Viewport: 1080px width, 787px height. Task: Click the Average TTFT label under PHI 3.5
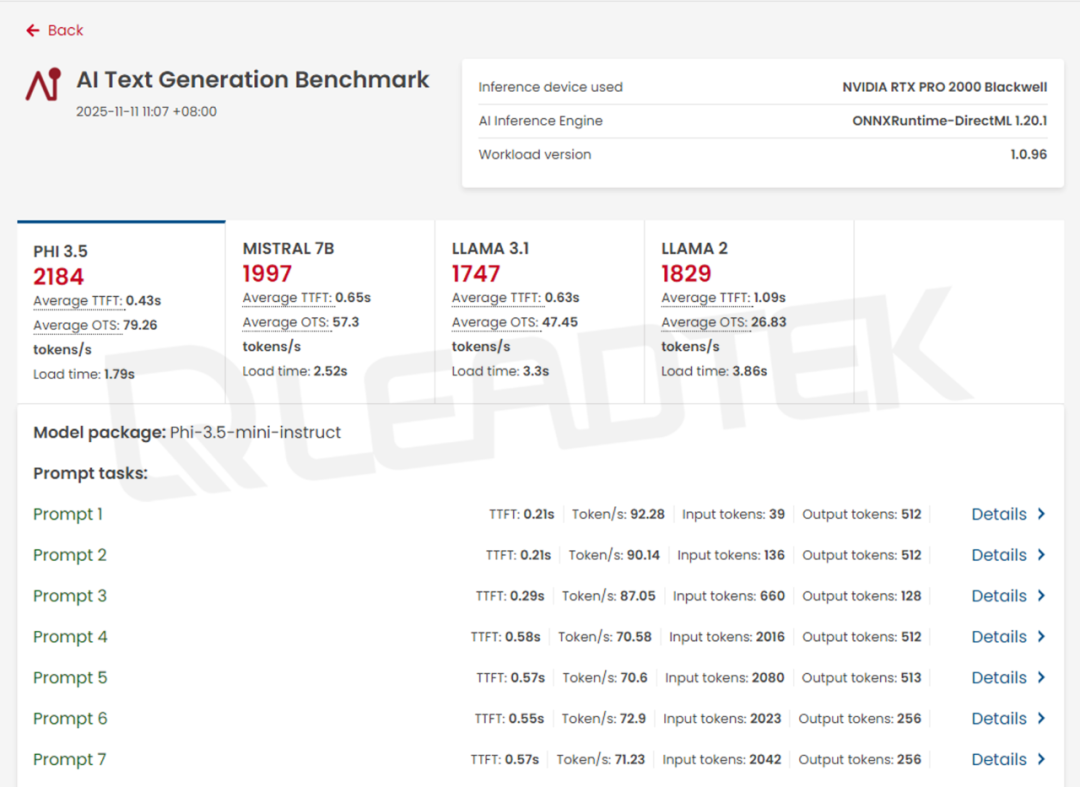[x=77, y=301]
